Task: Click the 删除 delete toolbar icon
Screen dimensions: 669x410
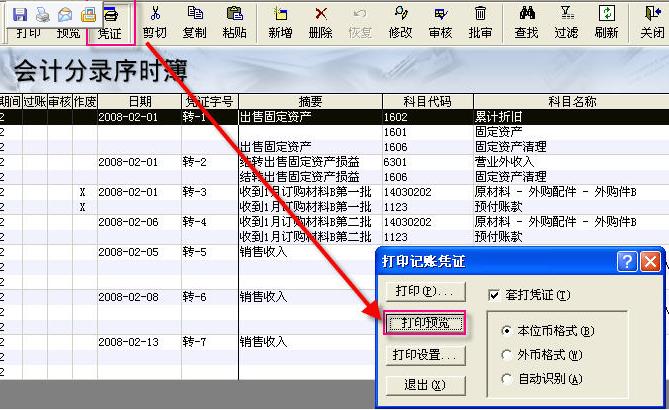Action: point(320,23)
